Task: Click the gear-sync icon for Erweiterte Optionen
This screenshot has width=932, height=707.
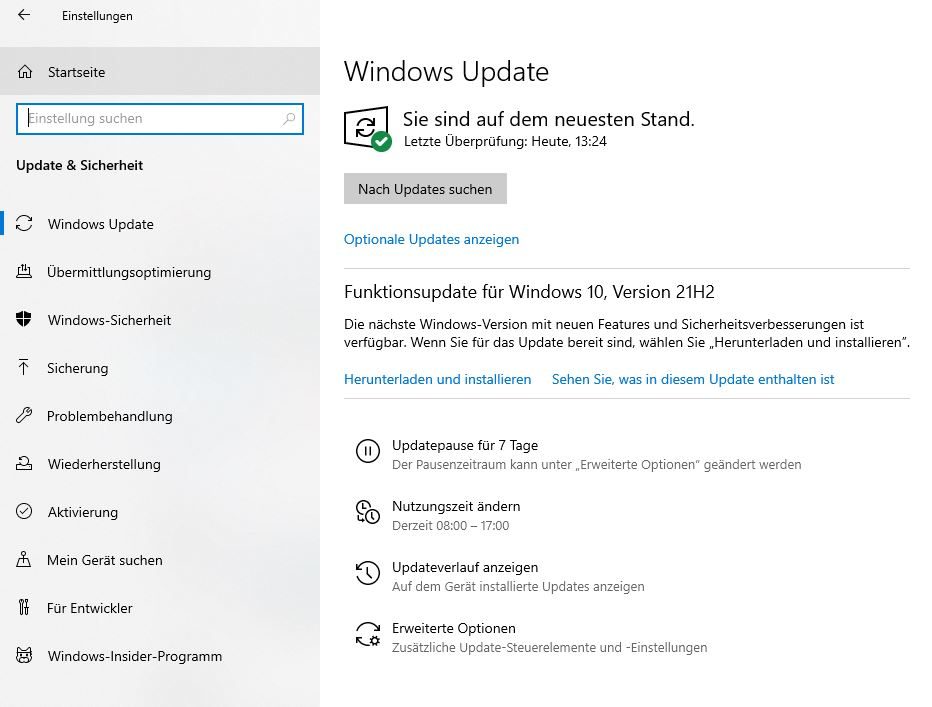Action: [367, 634]
